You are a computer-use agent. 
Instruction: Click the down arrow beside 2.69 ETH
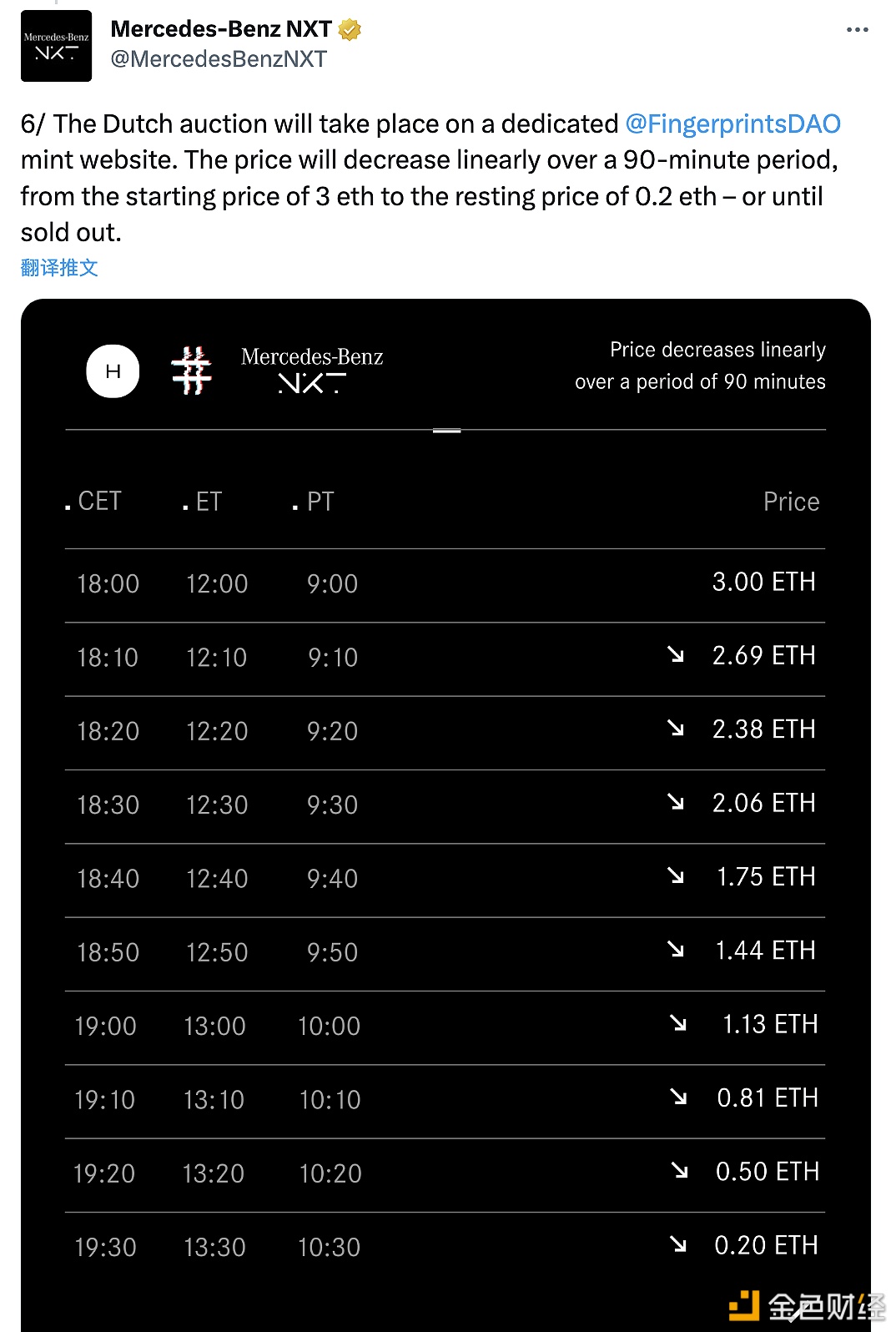[676, 655]
